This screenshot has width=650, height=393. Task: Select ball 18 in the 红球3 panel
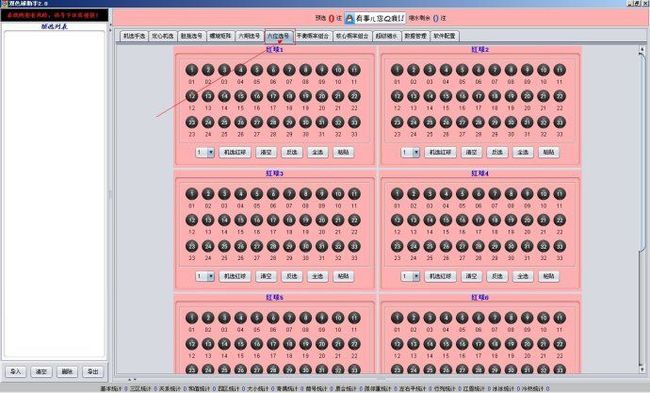coord(289,220)
